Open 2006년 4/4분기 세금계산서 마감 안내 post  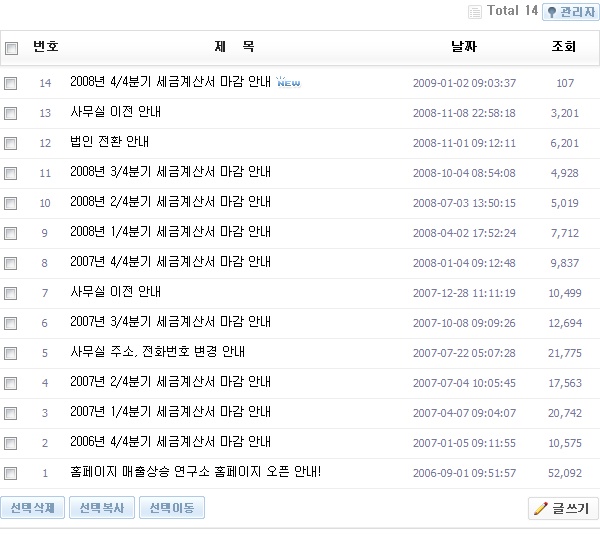(170, 443)
